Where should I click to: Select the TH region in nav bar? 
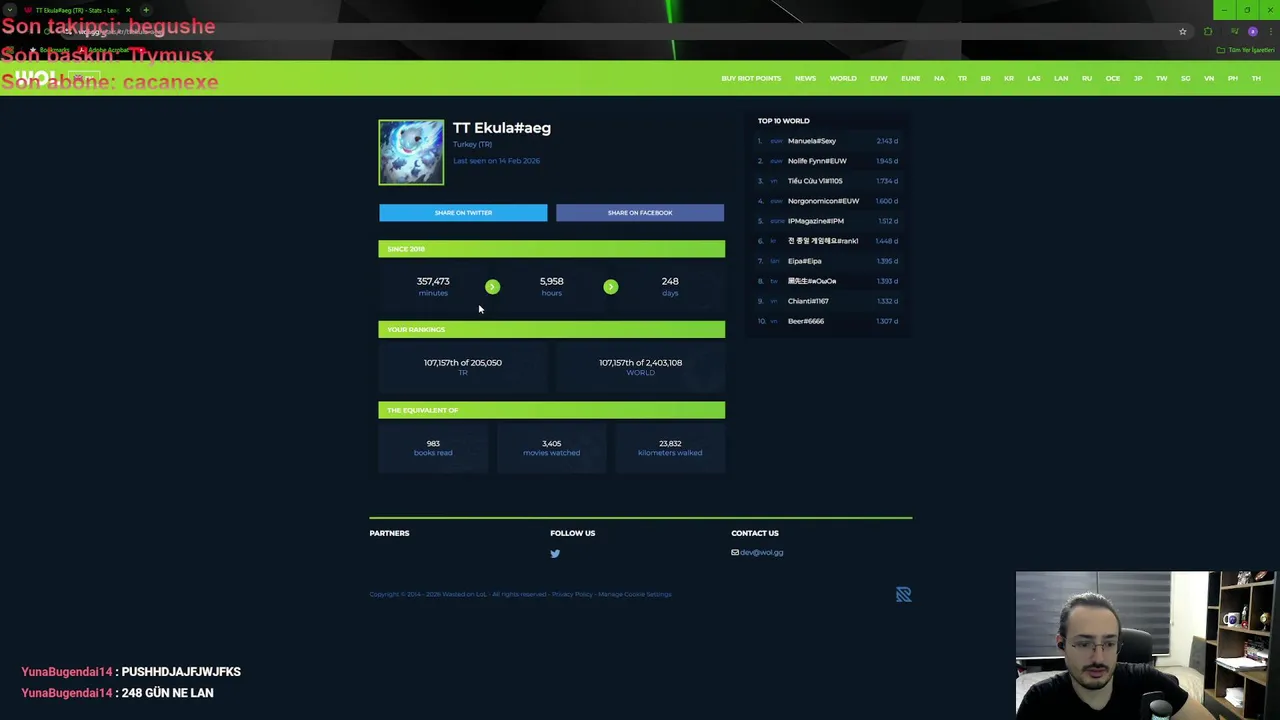click(1256, 78)
